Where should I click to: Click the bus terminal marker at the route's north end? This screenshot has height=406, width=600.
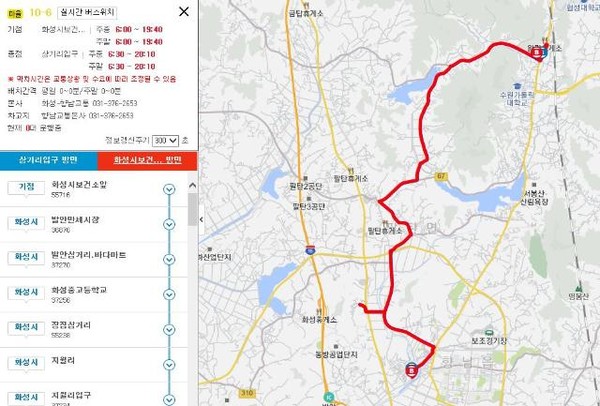coord(538,52)
